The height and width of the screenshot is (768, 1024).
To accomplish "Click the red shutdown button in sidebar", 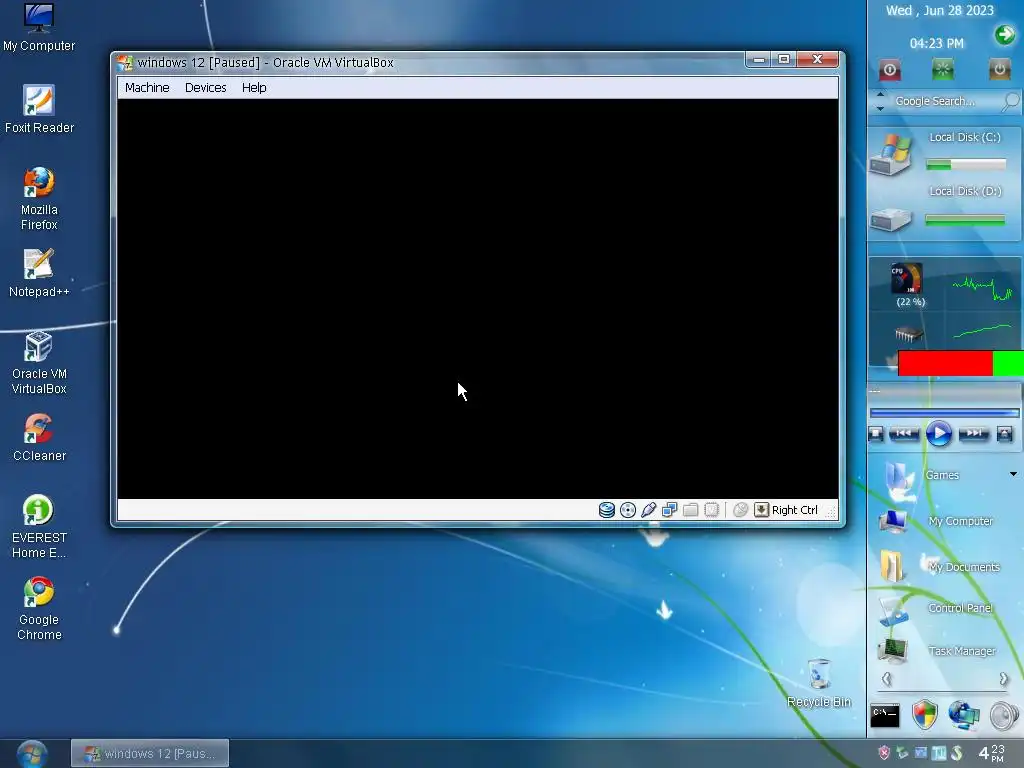I will click(x=889, y=69).
